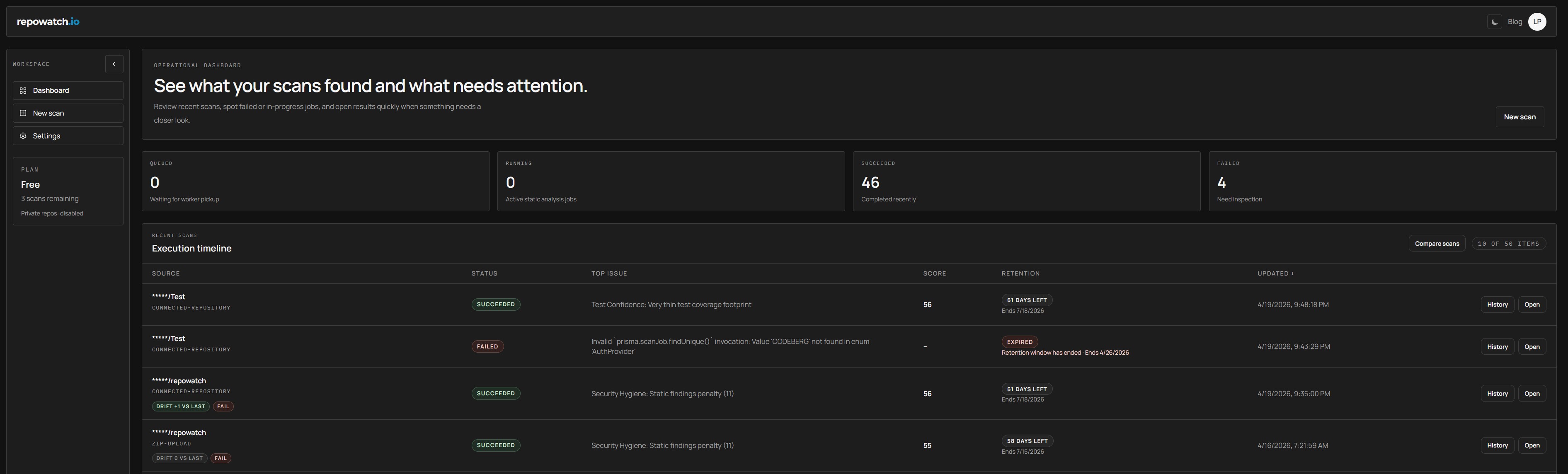Viewport: 1568px width, 474px height.
Task: Click 'Private repos: disabled' text
Action: (52, 213)
